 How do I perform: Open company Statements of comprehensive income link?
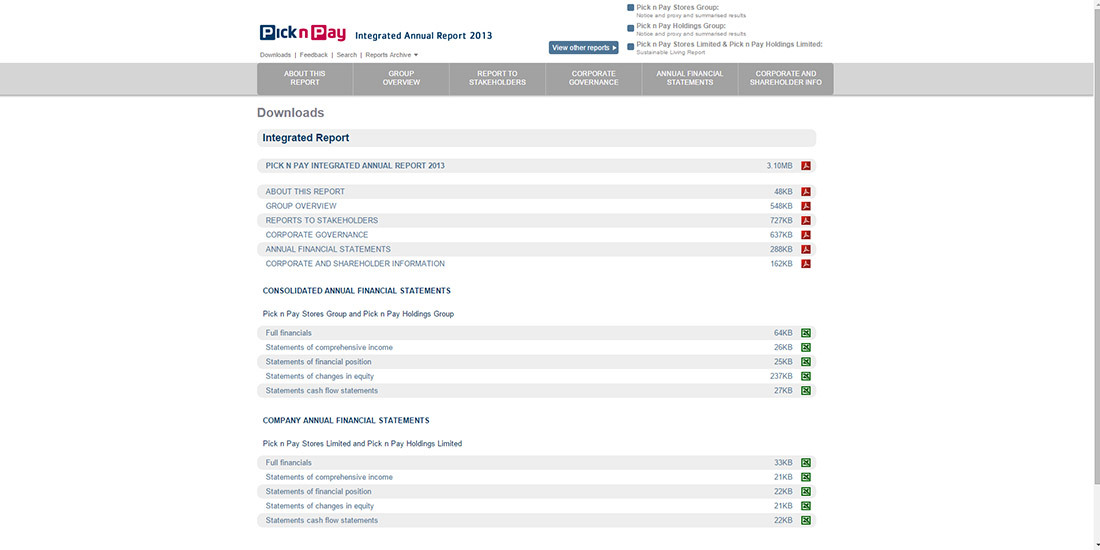(329, 477)
